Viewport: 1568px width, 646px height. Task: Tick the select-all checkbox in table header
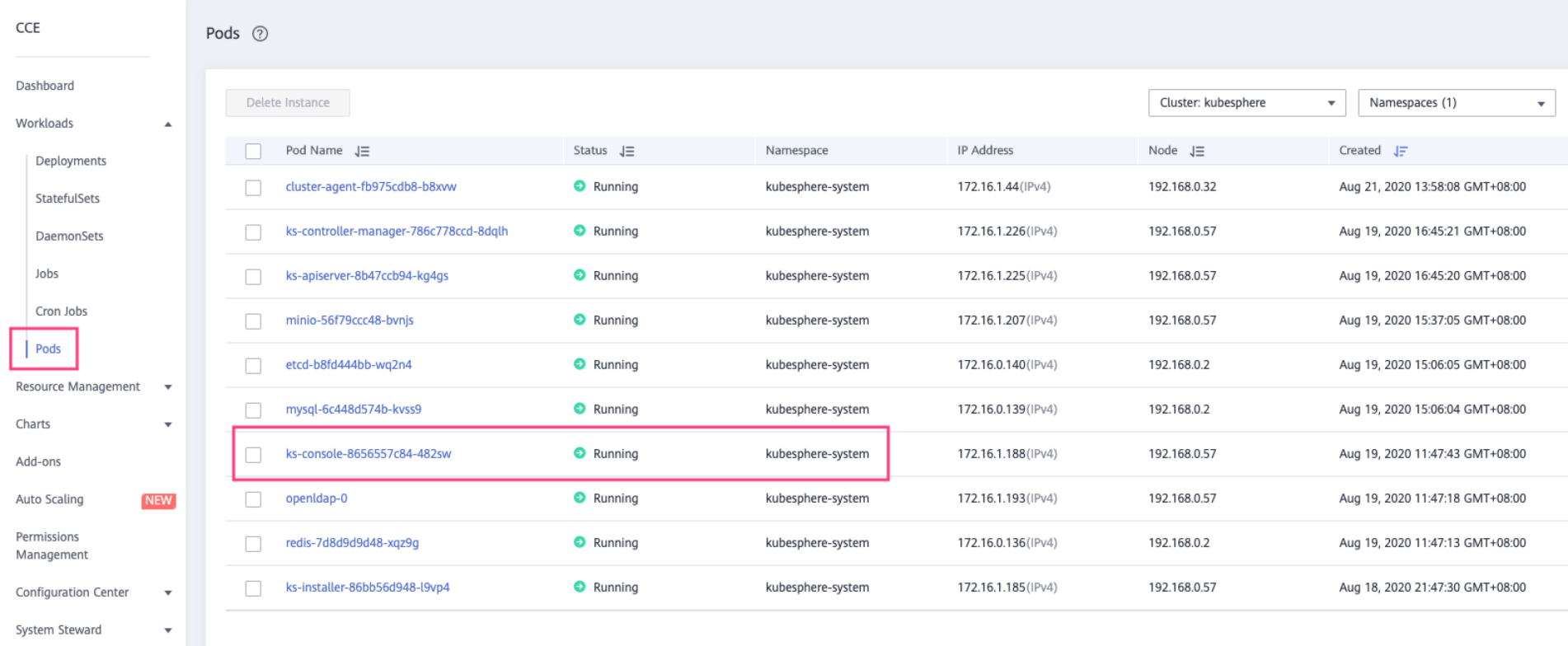pos(253,152)
